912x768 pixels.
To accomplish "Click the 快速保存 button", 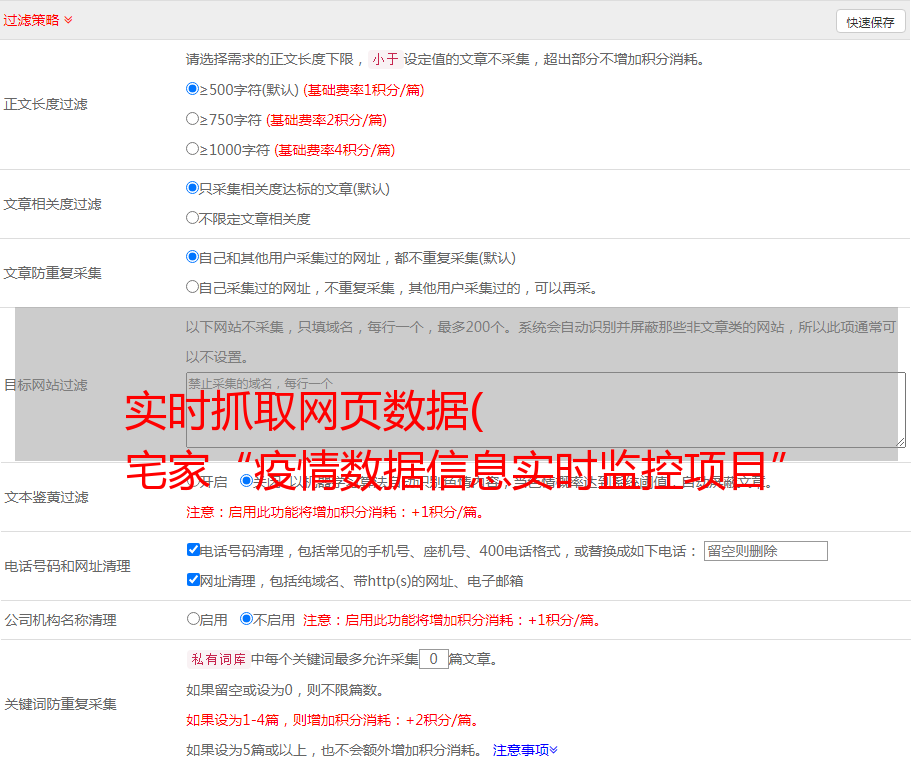I will (870, 22).
